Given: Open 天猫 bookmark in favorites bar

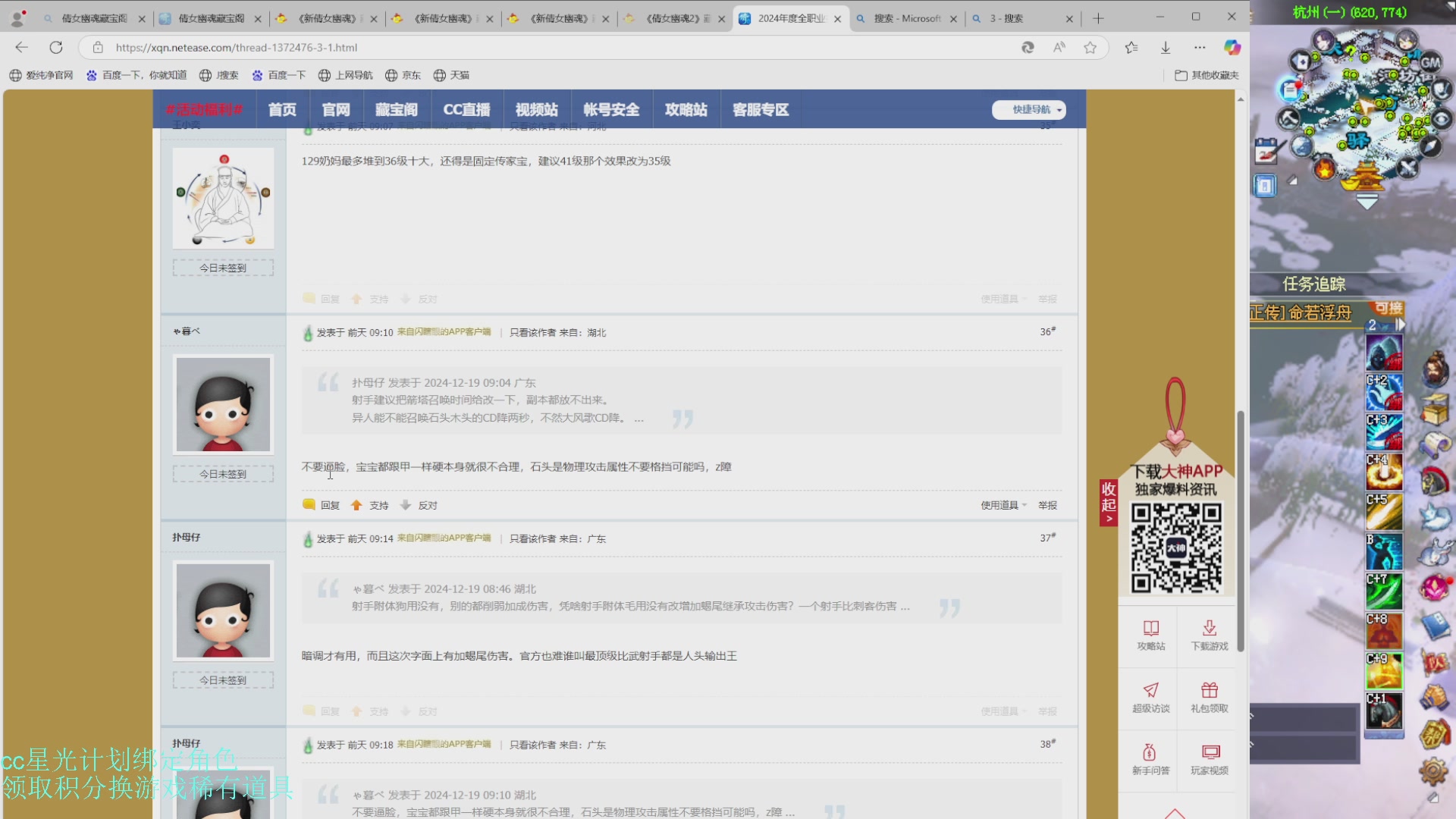Looking at the screenshot, I should 451,75.
